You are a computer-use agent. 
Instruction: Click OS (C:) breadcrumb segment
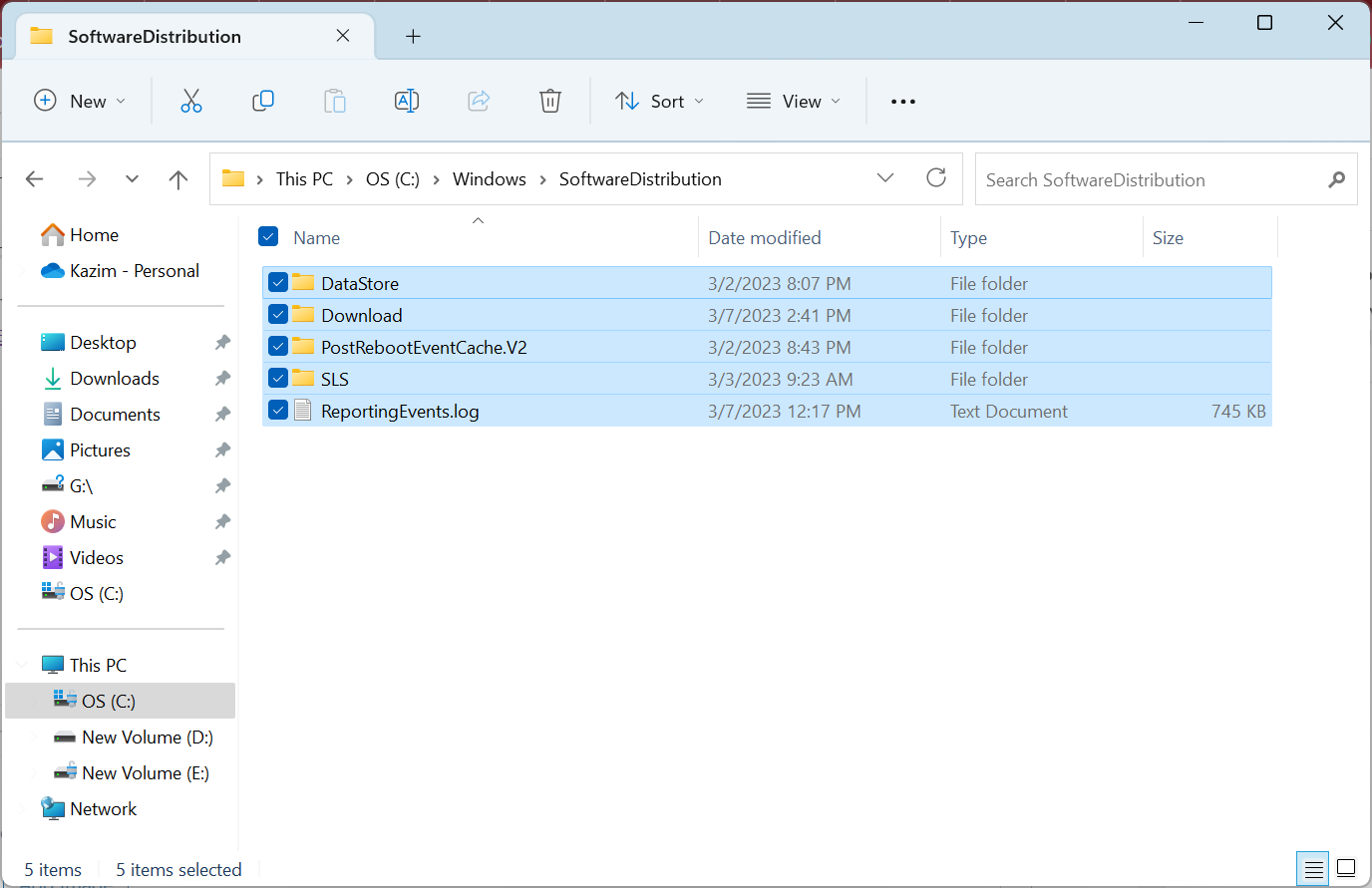393,179
